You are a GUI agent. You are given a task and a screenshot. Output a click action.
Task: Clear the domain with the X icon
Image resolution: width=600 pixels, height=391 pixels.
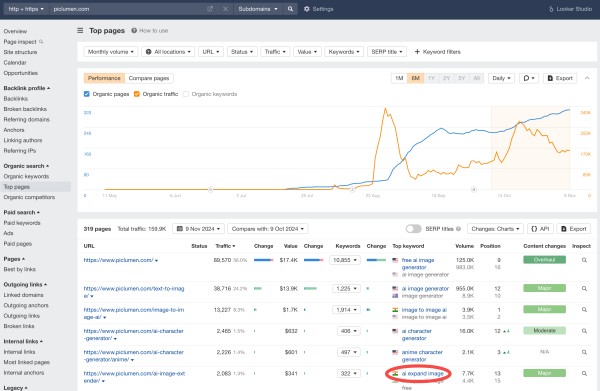point(225,9)
